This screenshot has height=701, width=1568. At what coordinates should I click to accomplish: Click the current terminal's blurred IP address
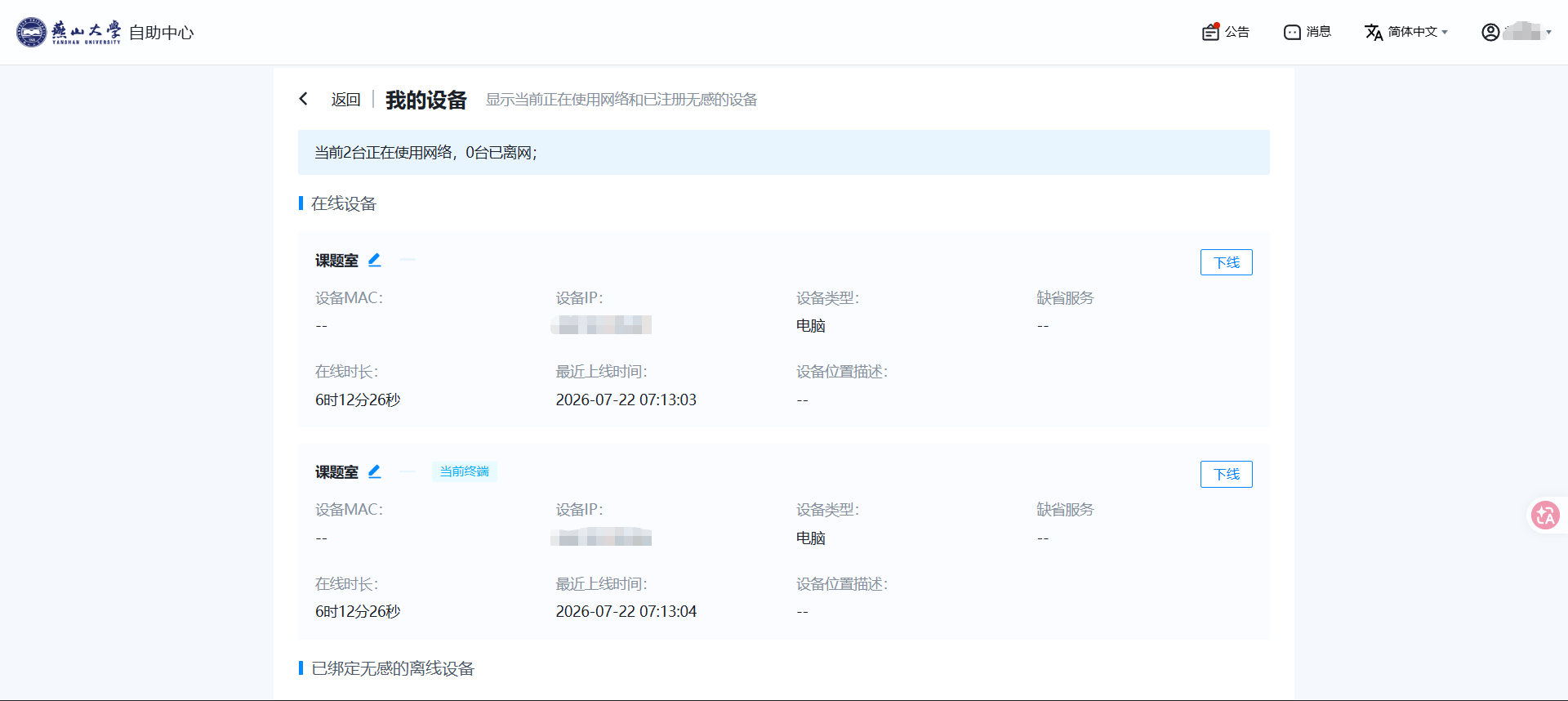pyautogui.click(x=601, y=537)
